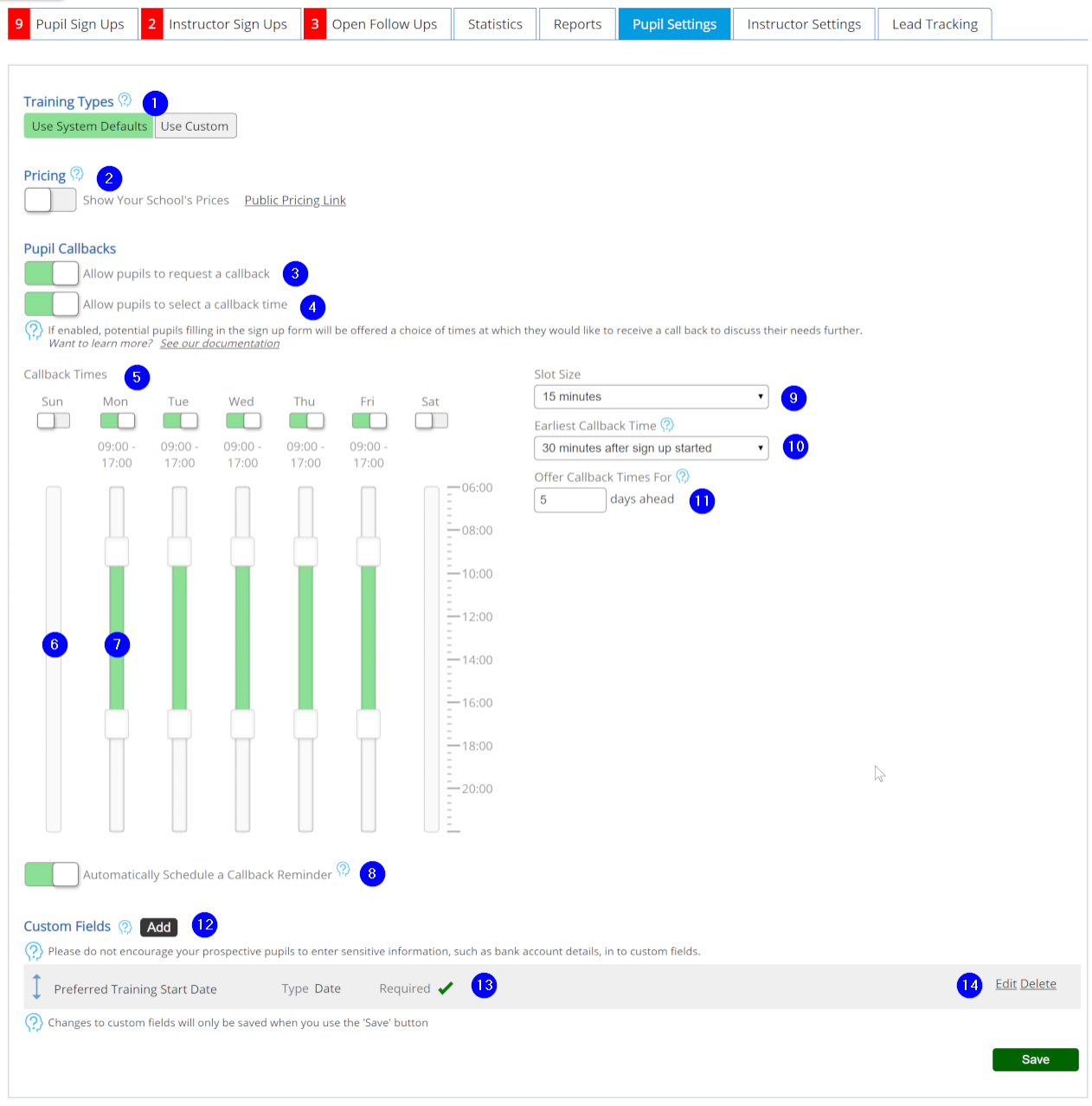Click info icon before 'Changes to custom fields' note
The width and height of the screenshot is (1092, 1106).
34,1023
